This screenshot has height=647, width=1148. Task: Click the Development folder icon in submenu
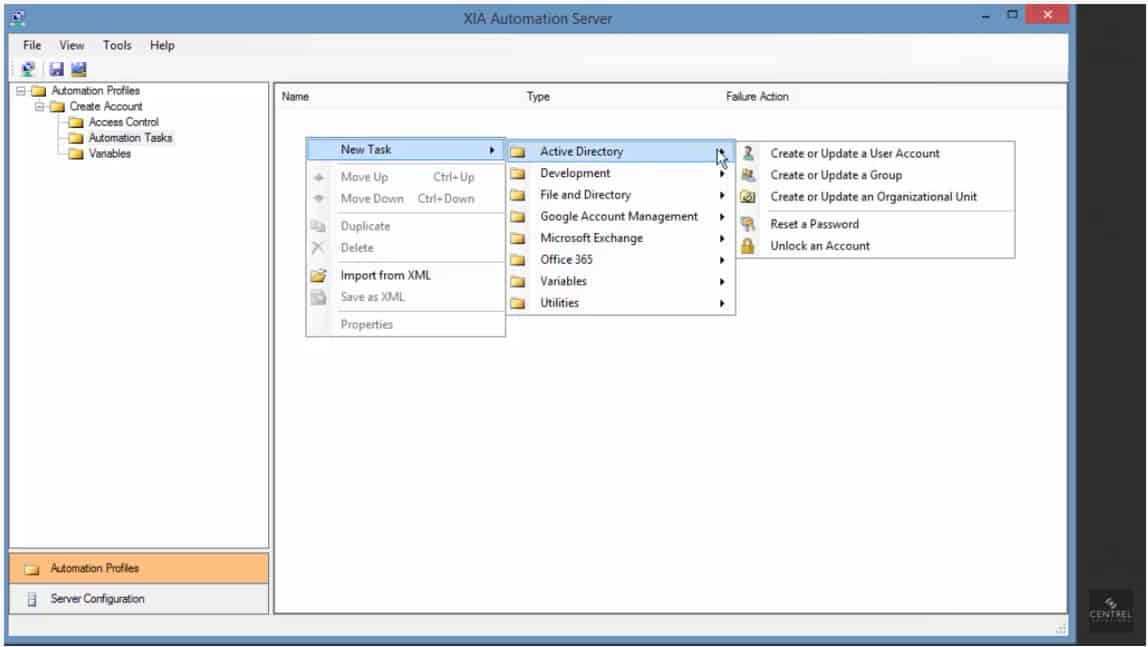[x=518, y=173]
